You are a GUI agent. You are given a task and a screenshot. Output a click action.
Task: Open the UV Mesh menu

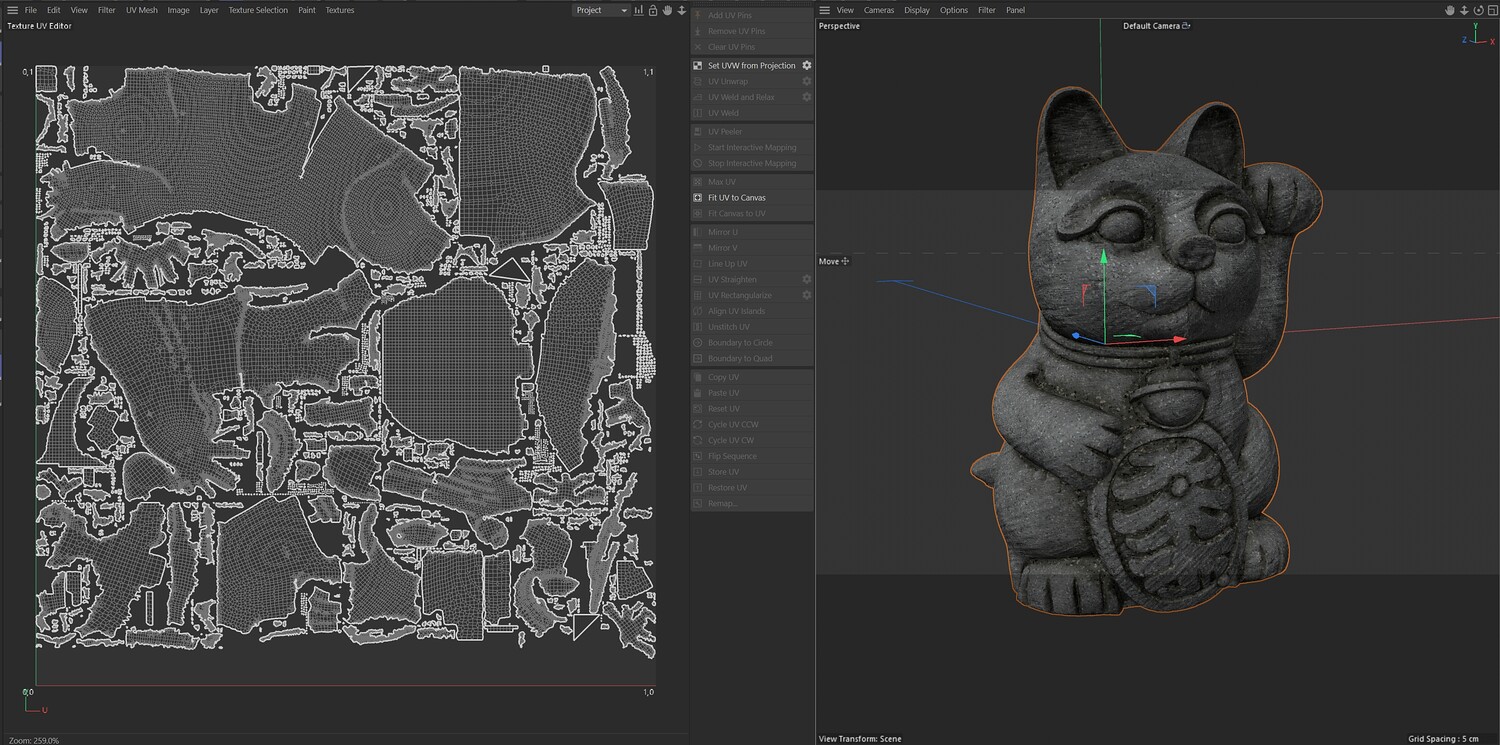141,10
